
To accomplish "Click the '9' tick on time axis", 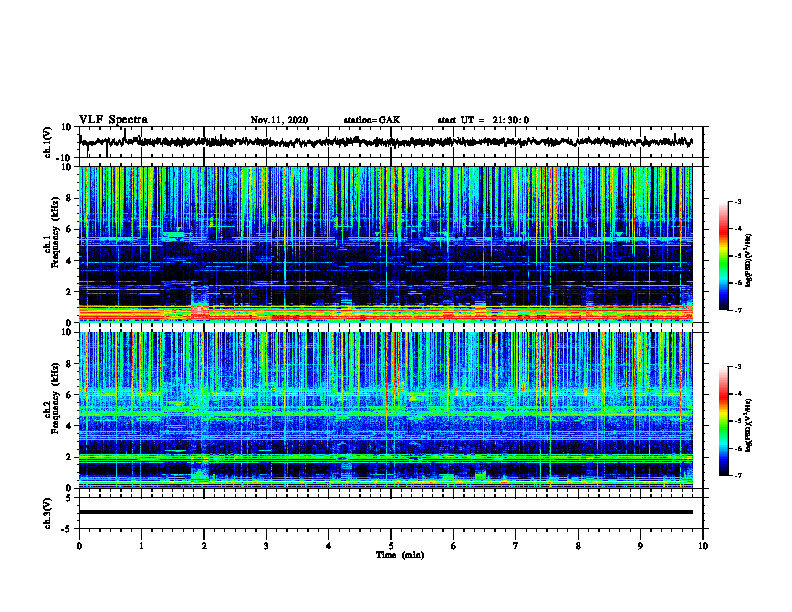I will pyautogui.click(x=640, y=546).
